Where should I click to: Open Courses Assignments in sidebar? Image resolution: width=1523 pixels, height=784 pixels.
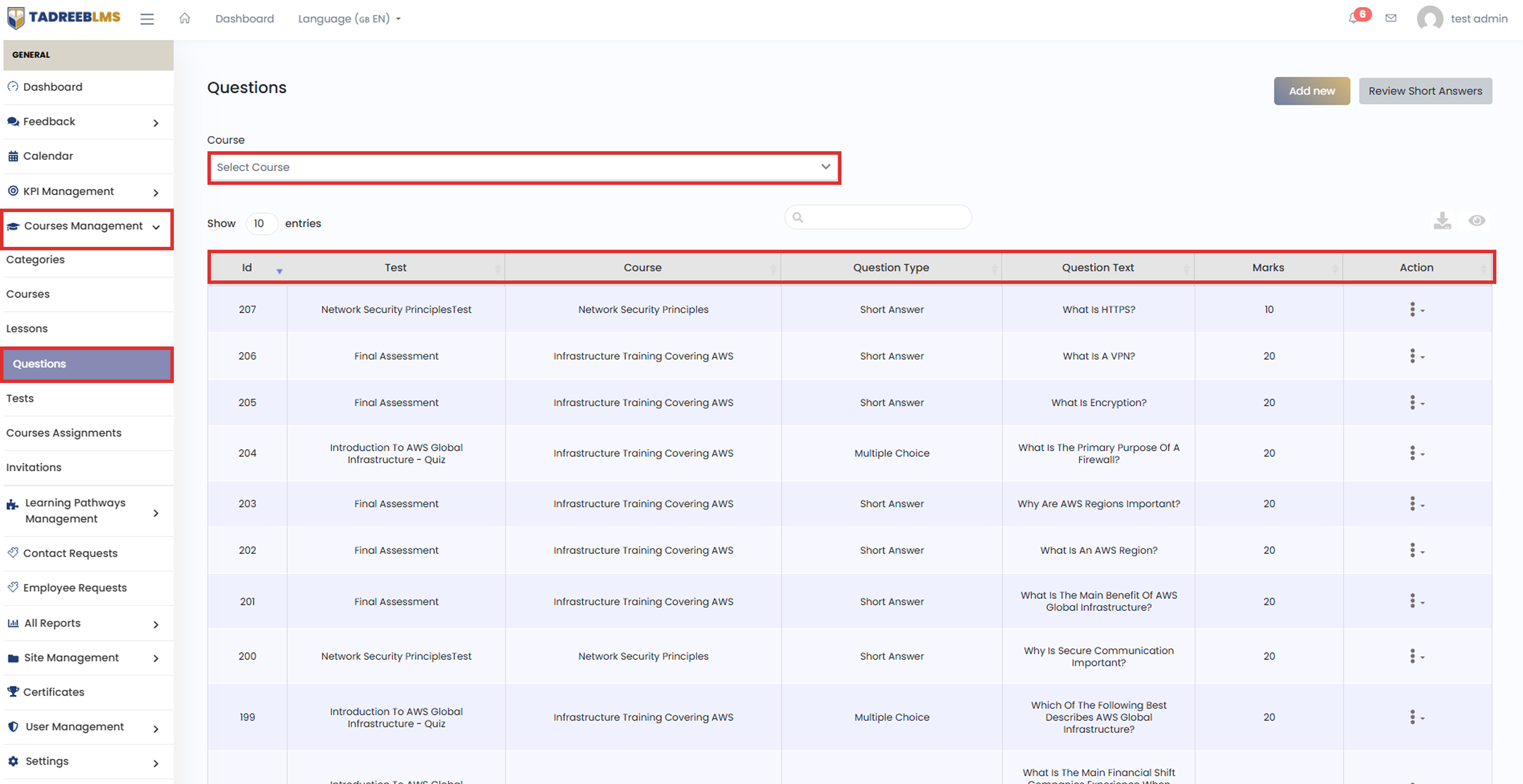coord(64,433)
